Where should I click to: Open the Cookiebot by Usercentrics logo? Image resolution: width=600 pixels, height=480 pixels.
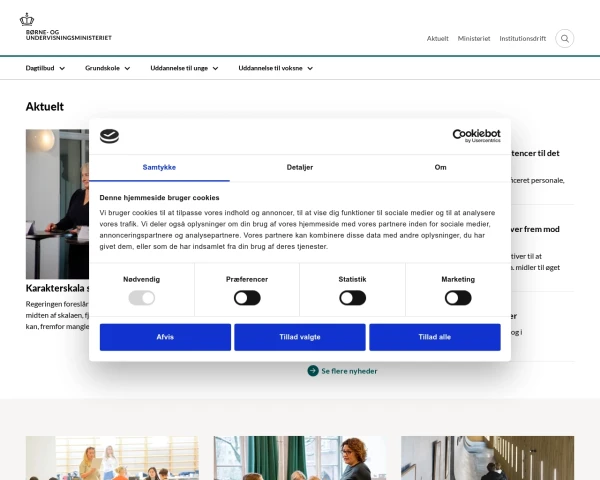click(x=476, y=136)
